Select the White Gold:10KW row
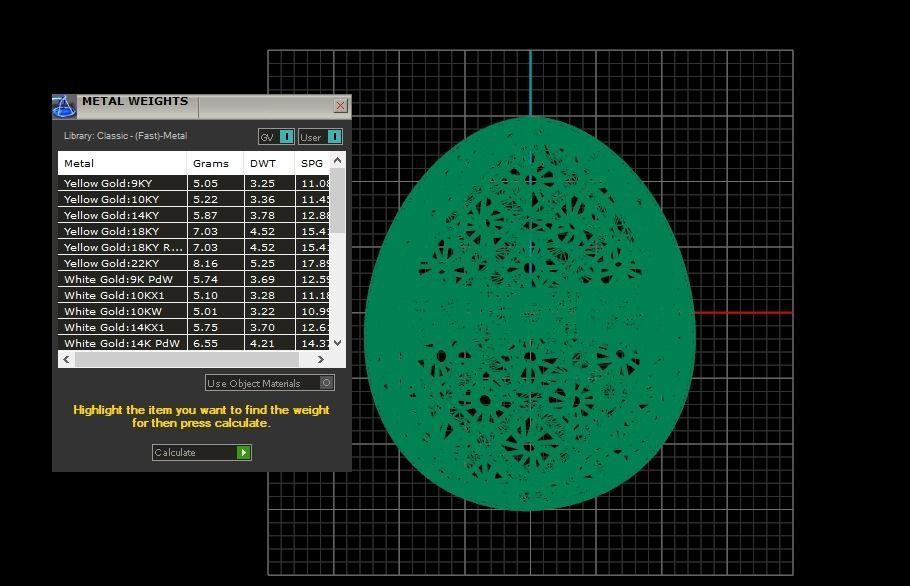The image size is (910, 586). [x=194, y=311]
